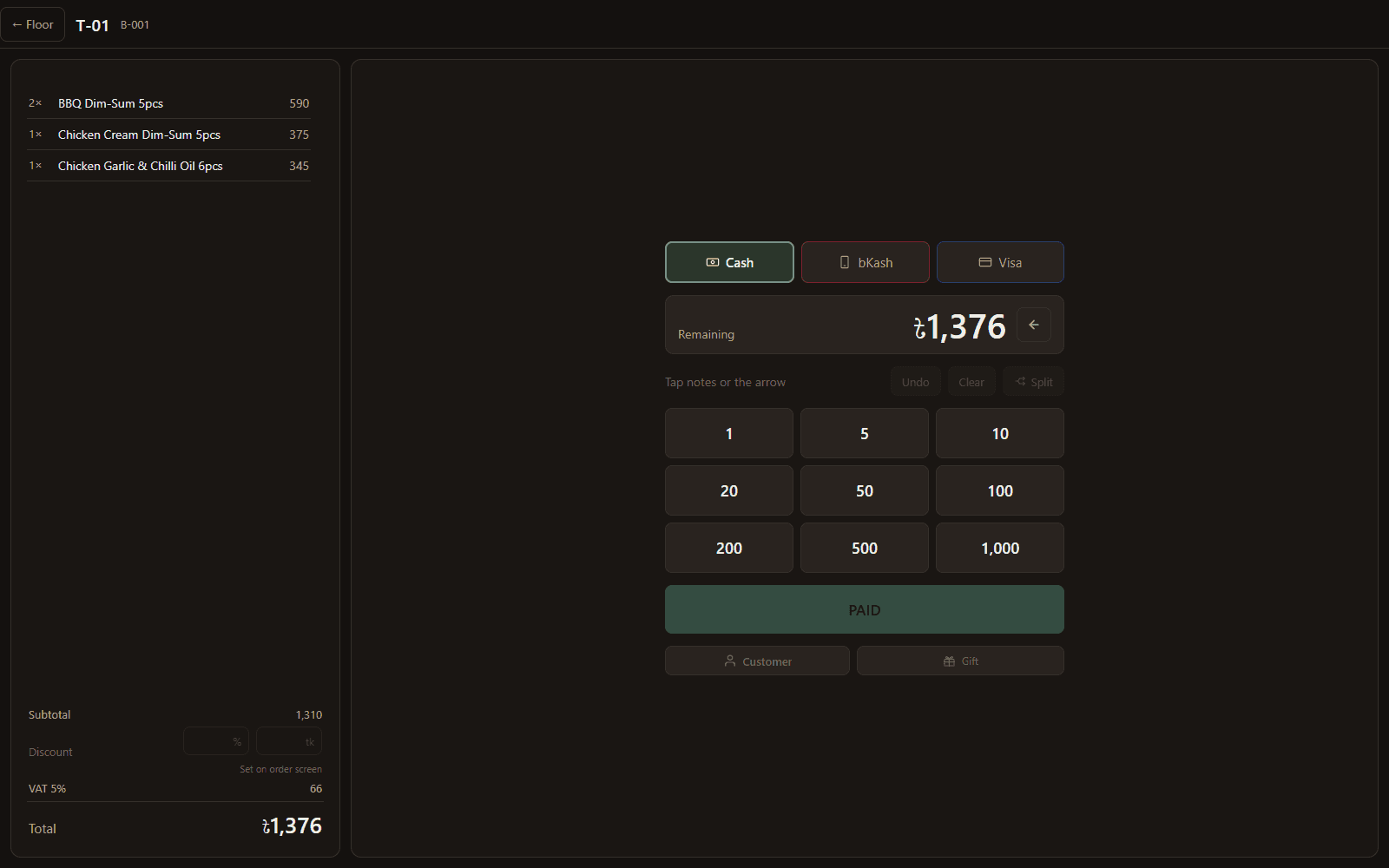Tap the 500 taka note
Viewport: 1389px width, 868px height.
pos(865,548)
